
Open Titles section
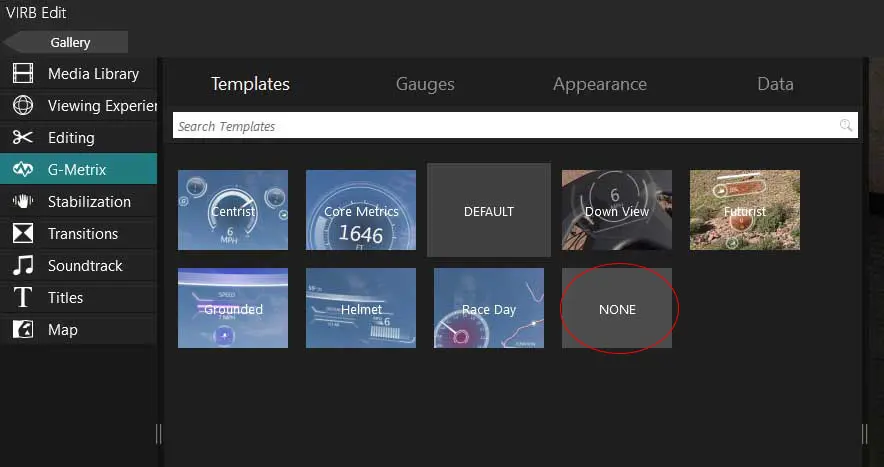coord(79,297)
